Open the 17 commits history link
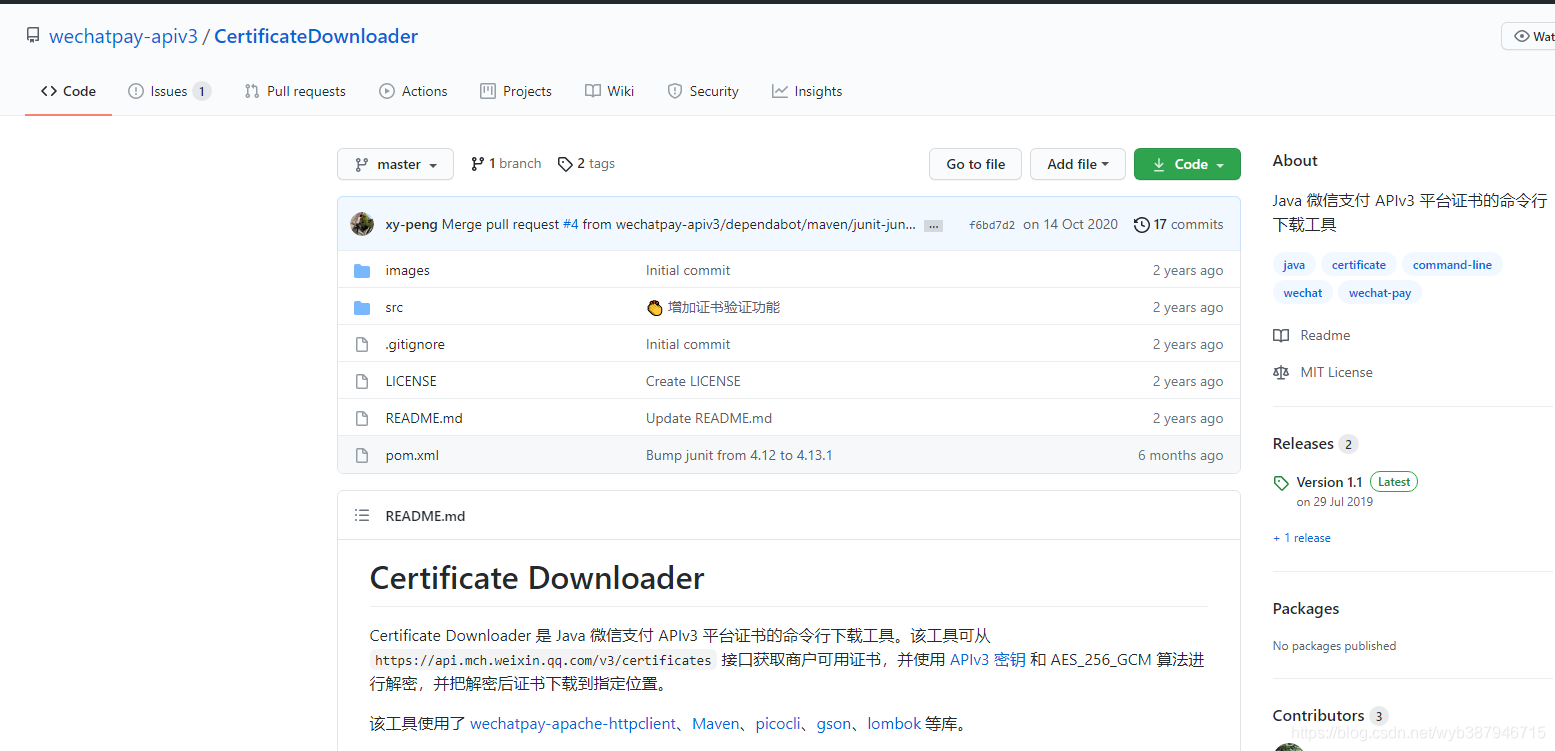Viewport: 1555px width, 751px height. tap(1178, 225)
